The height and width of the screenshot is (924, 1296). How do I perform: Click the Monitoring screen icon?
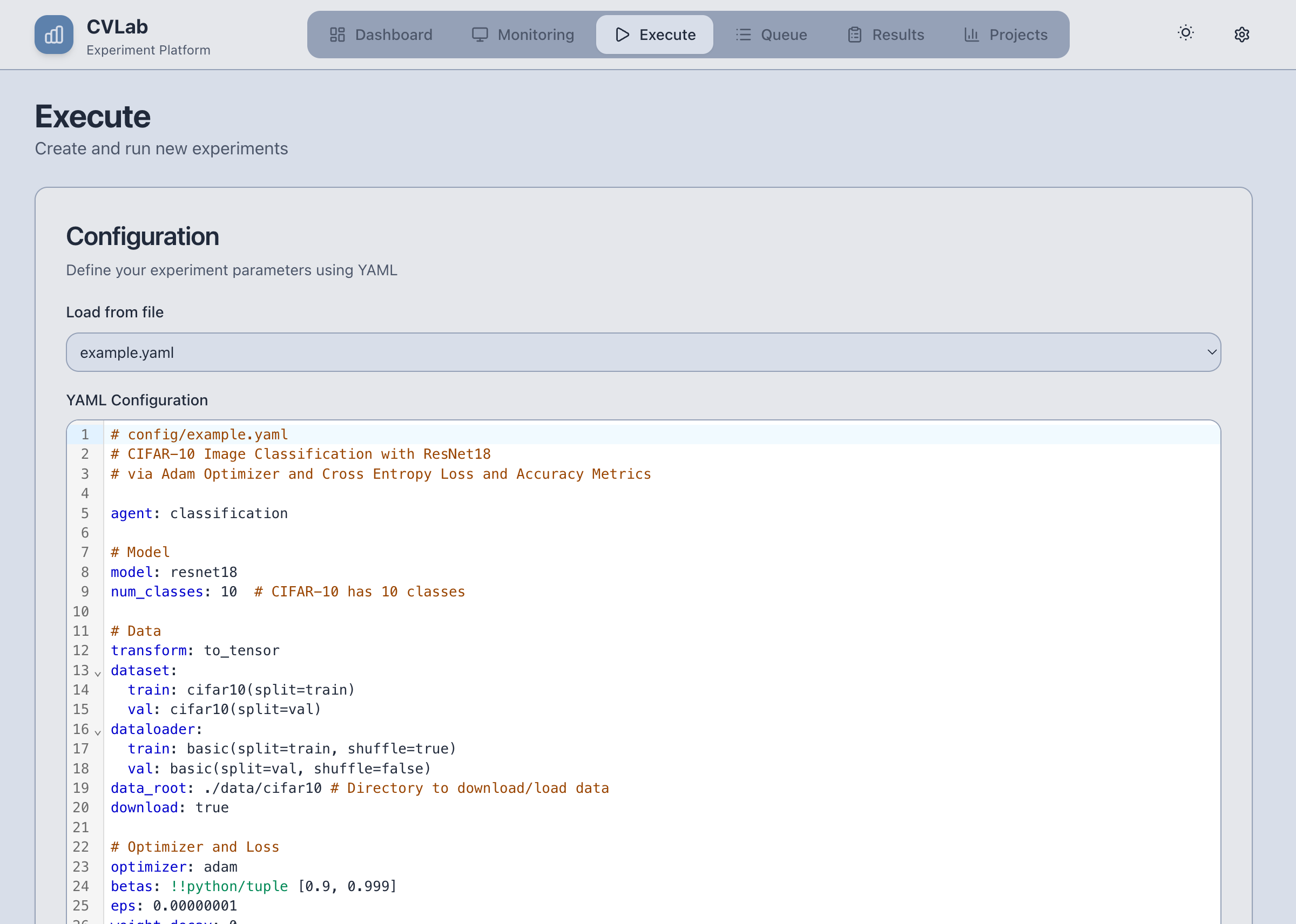[479, 35]
